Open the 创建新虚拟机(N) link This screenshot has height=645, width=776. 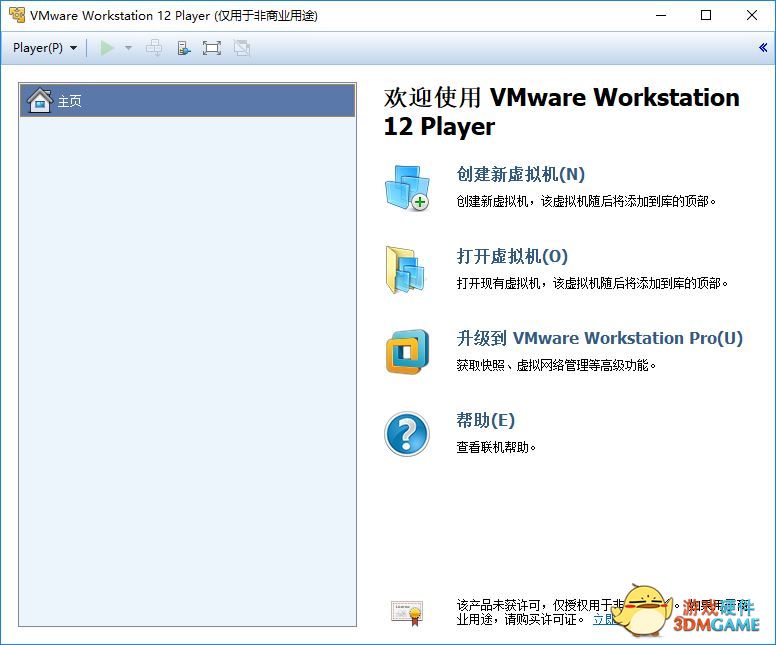point(521,174)
